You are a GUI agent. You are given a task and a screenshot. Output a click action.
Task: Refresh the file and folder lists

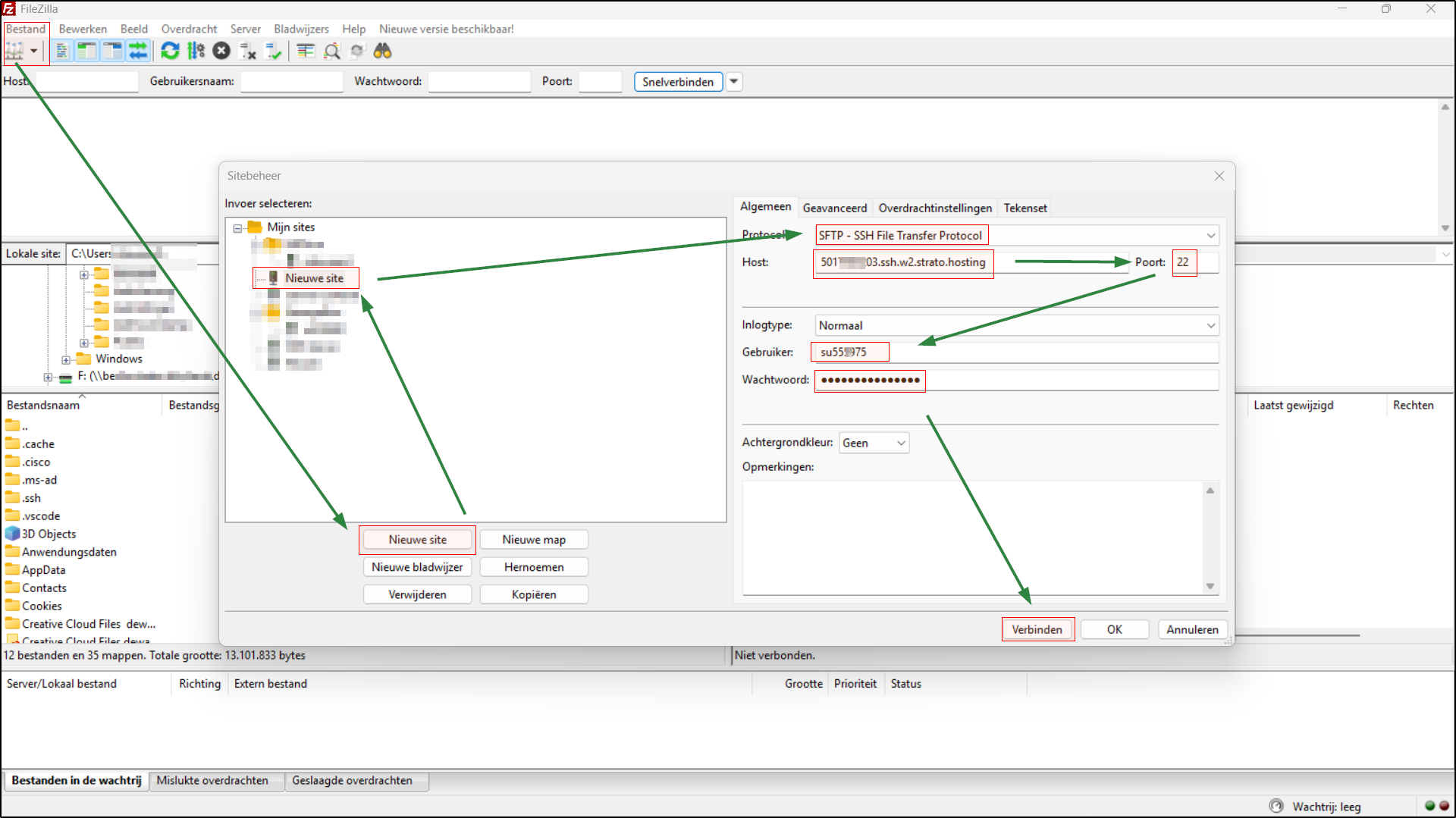169,51
